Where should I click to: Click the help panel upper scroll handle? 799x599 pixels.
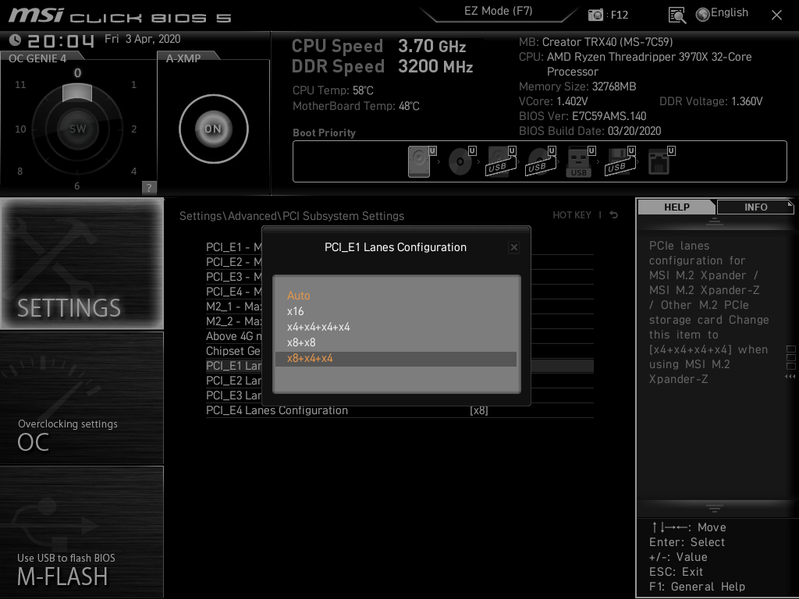[x=714, y=222]
